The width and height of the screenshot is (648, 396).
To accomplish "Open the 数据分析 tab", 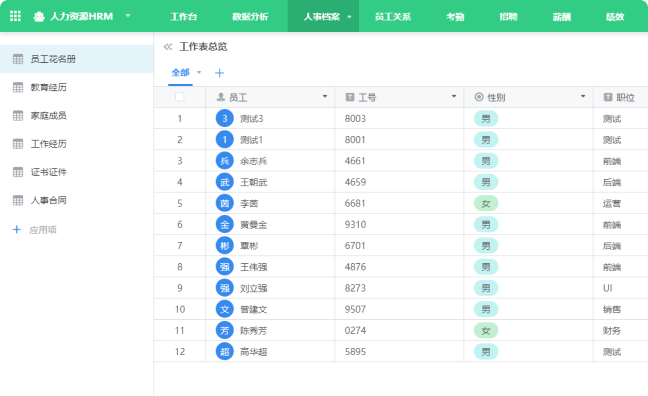I will pyautogui.click(x=250, y=17).
